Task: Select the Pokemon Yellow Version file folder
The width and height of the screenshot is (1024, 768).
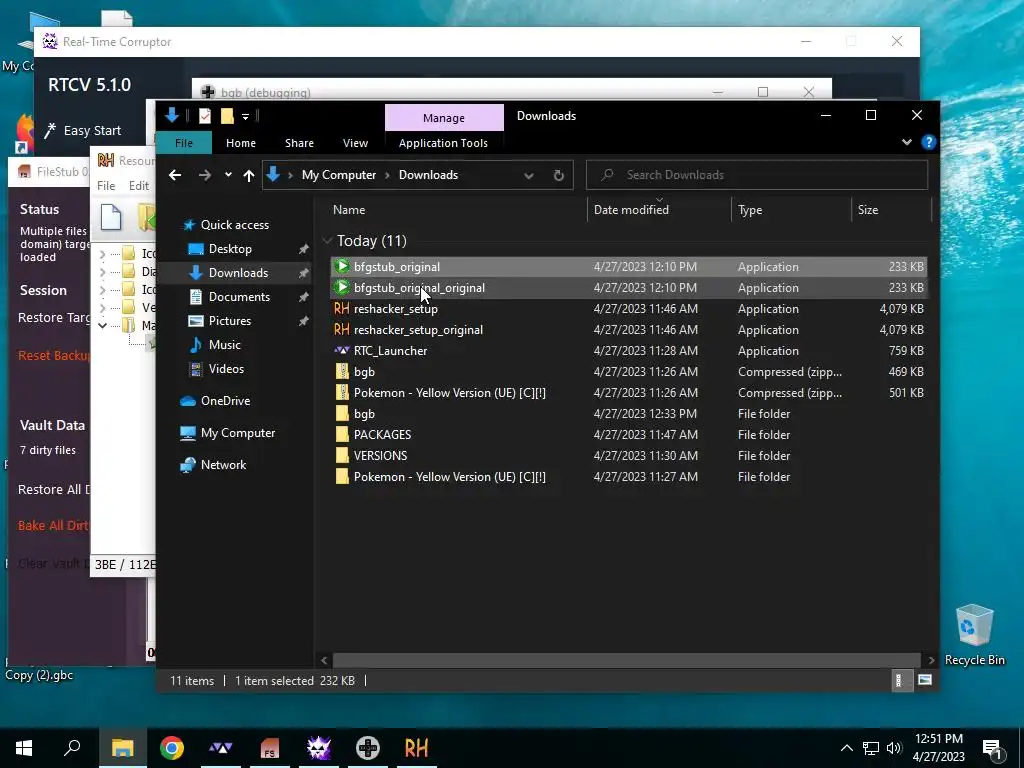Action: click(628, 477)
